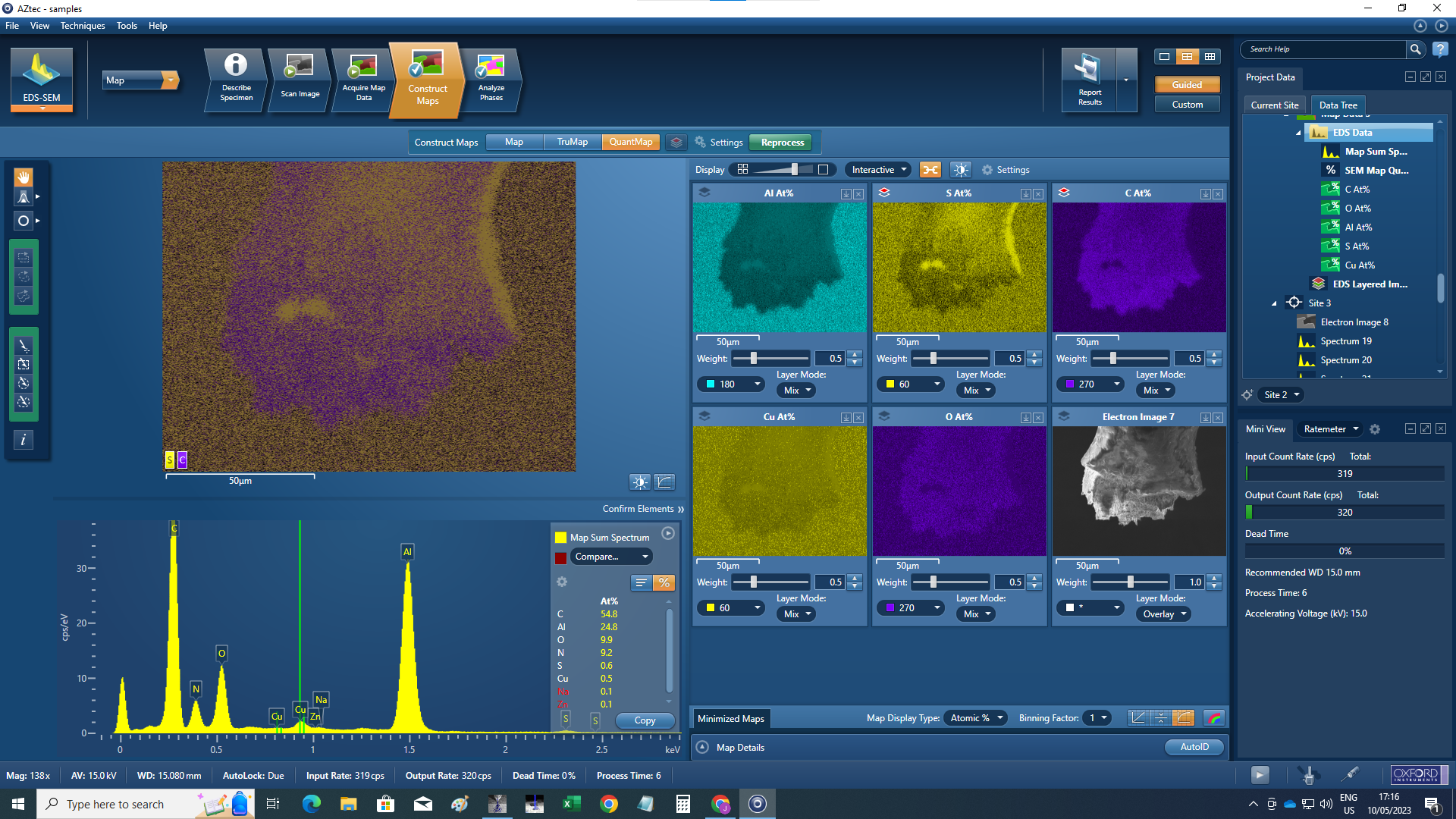Click the spectrum settings gear icon
The height and width of the screenshot is (819, 1456).
click(562, 582)
